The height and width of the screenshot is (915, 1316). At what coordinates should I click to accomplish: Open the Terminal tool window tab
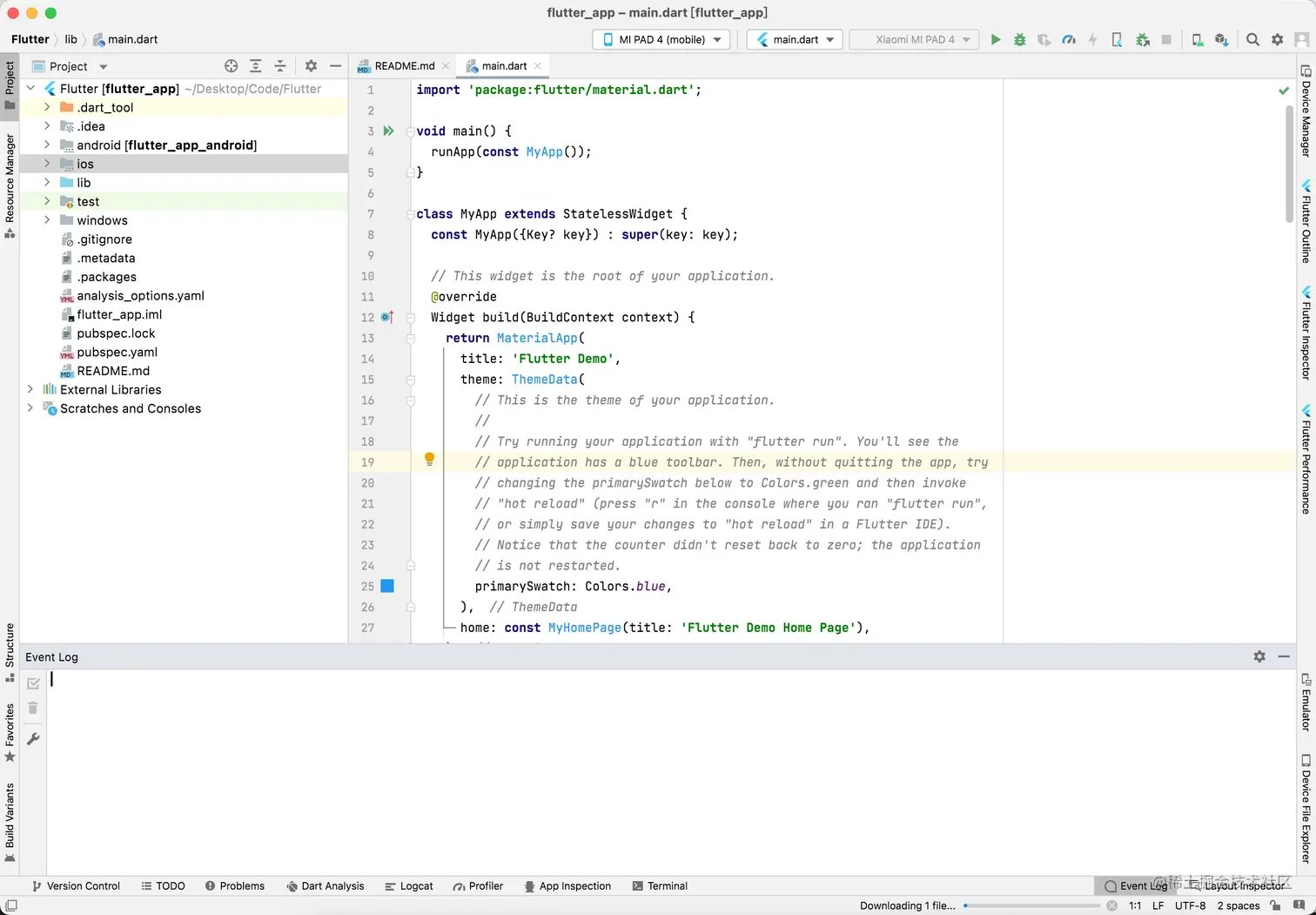659,885
